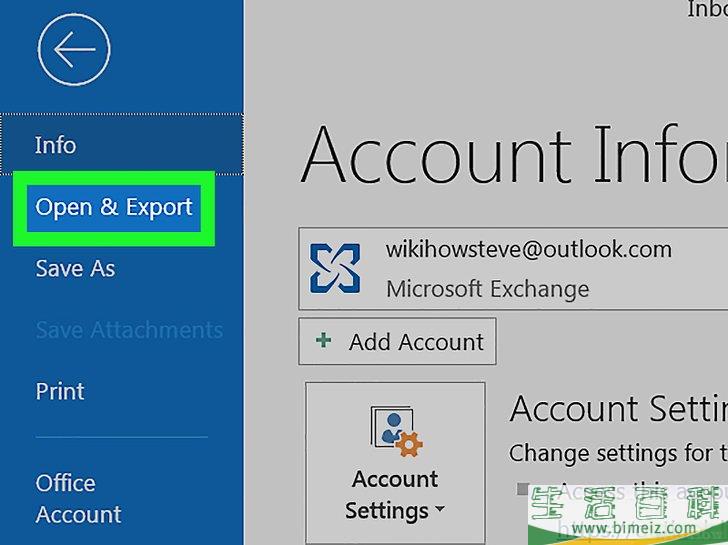This screenshot has height=545, width=728.
Task: Click the Microsoft Exchange logo icon
Action: click(335, 268)
